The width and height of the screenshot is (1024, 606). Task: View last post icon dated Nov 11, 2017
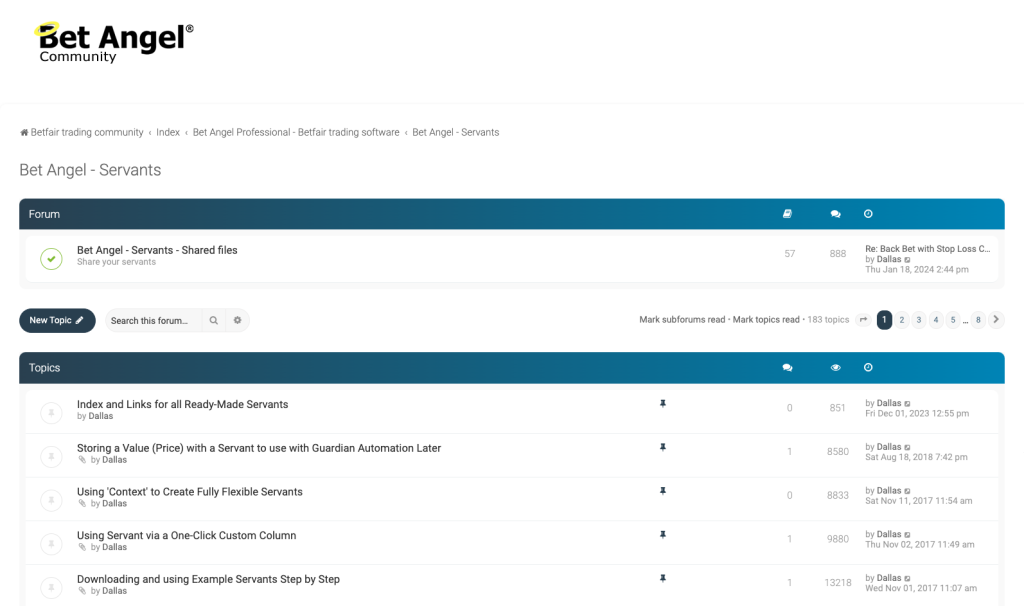tap(907, 491)
